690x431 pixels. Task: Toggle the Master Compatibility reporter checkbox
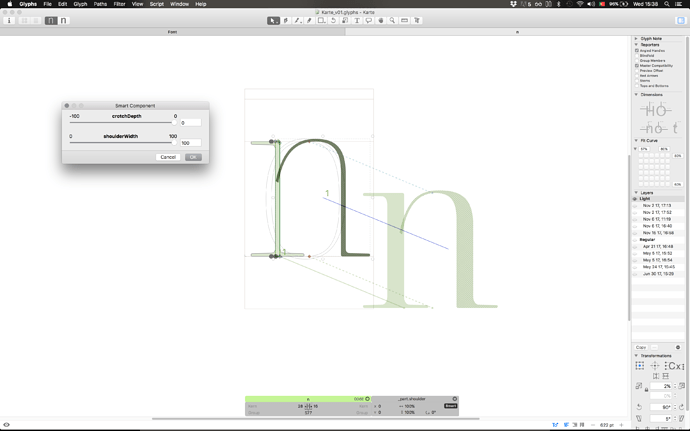coord(637,66)
